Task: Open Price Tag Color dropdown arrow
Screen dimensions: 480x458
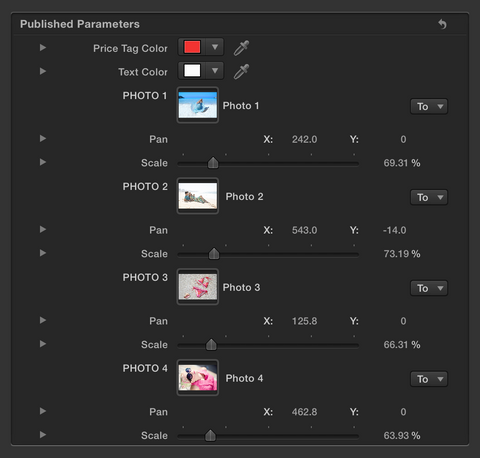Action: 215,47
